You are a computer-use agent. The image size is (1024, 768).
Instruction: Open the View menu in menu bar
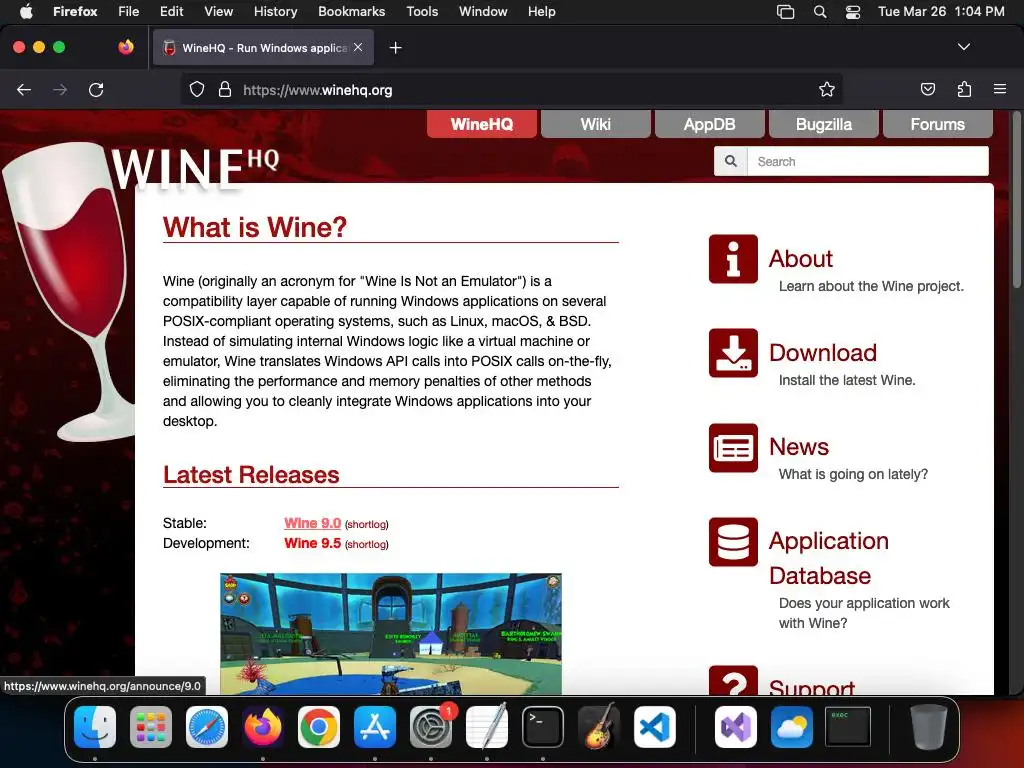(x=218, y=11)
